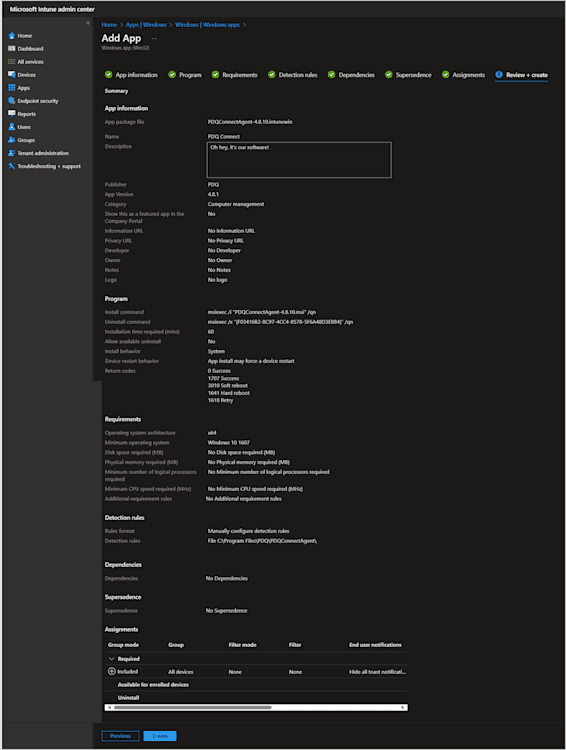
Task: Select the Users sidebar icon
Action: (11, 127)
